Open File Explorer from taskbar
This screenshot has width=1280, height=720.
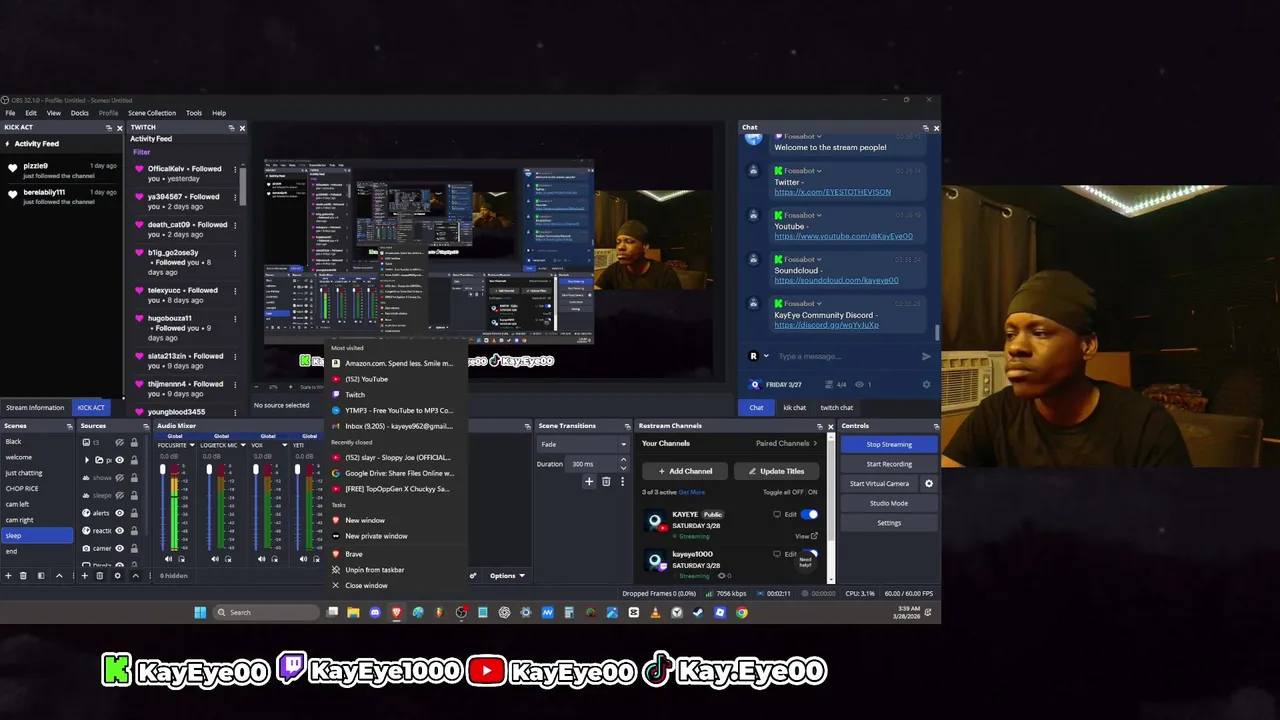tap(353, 612)
